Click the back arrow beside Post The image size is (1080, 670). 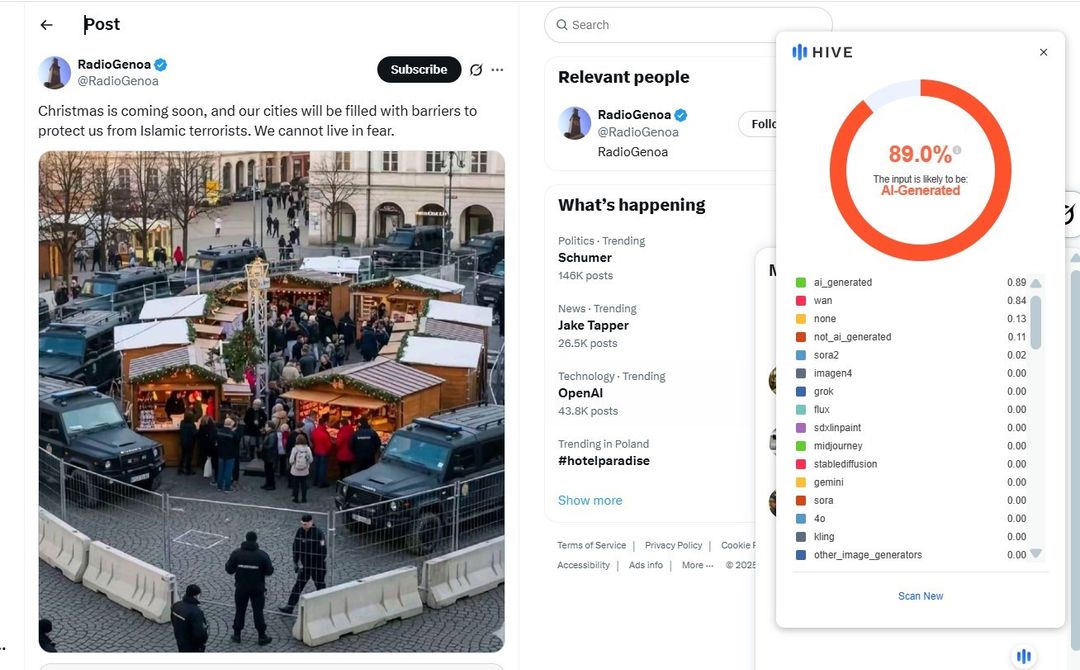click(x=46, y=25)
